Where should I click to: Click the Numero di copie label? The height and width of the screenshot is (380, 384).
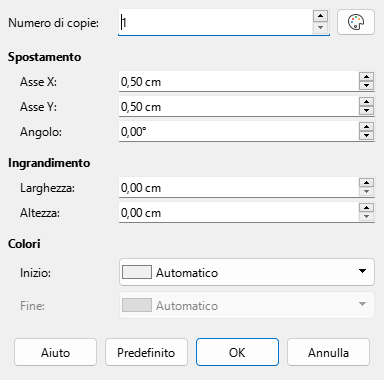point(54,23)
